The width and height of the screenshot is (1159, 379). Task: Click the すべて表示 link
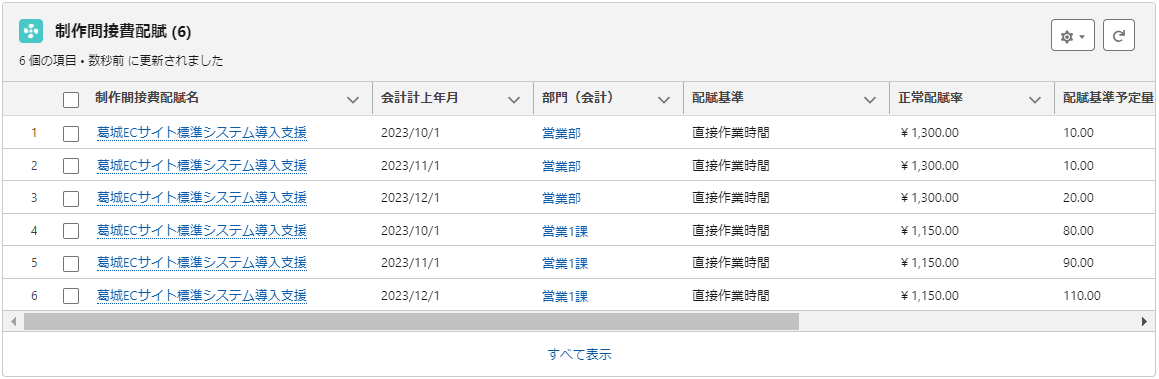coord(580,355)
